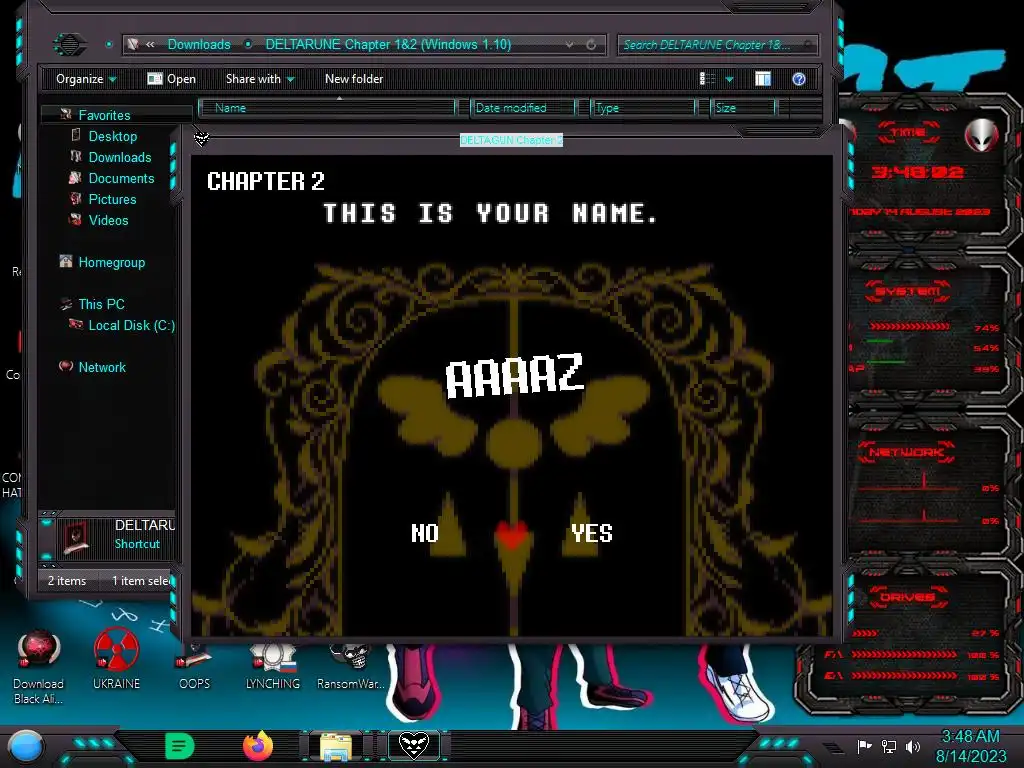The width and height of the screenshot is (1024, 768).
Task: Click the DELTARUNE game window title icon
Action: click(x=201, y=138)
